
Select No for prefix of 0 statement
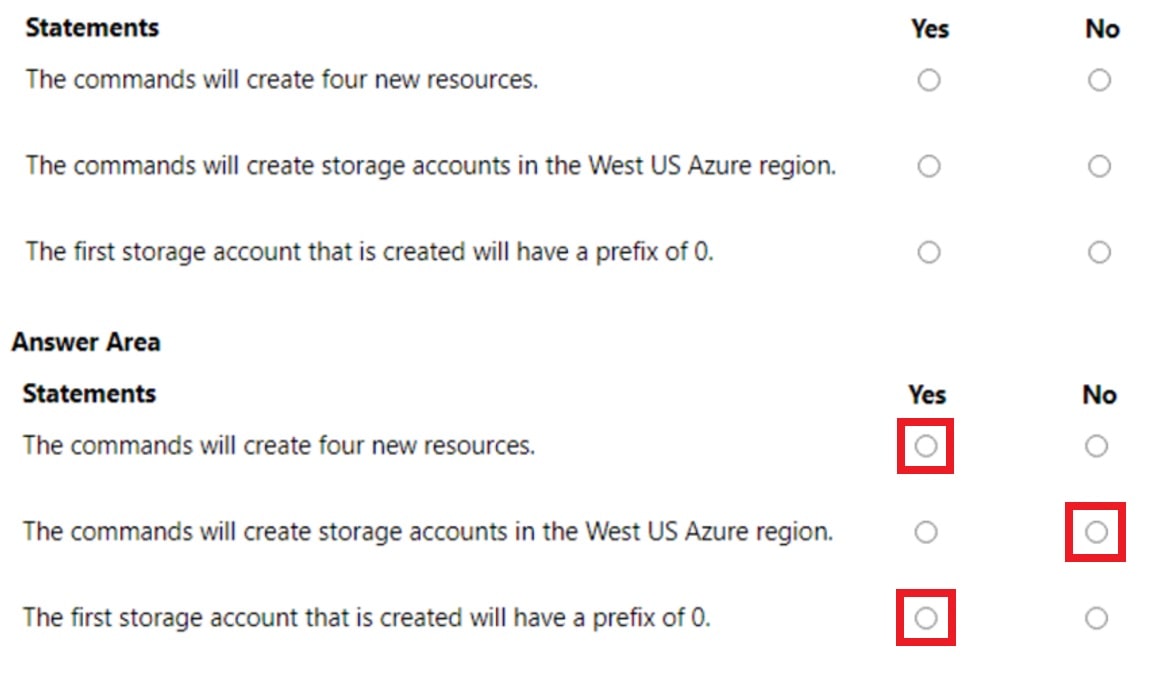pyautogui.click(x=1100, y=252)
